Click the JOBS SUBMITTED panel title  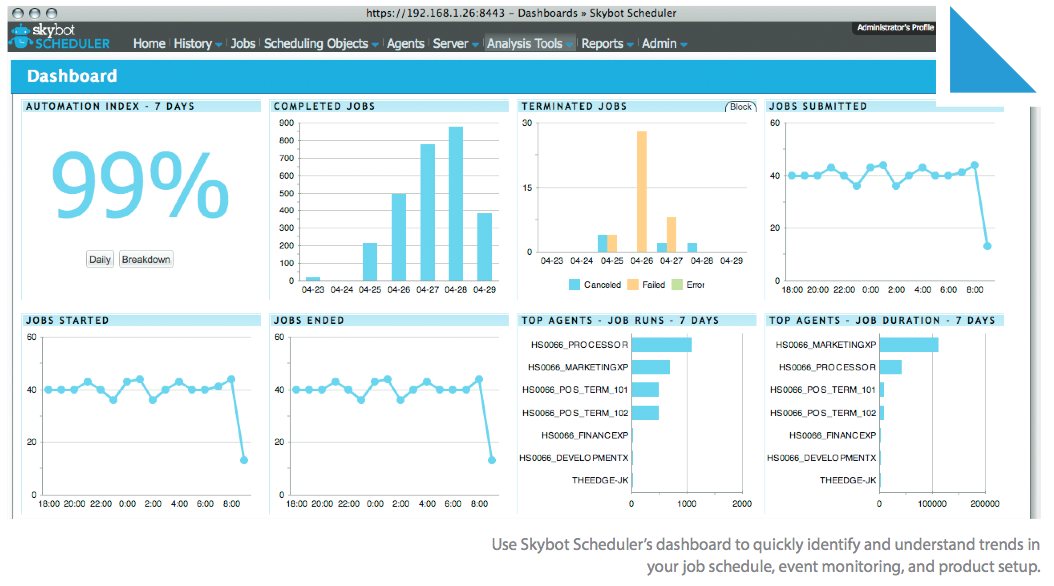(x=818, y=106)
